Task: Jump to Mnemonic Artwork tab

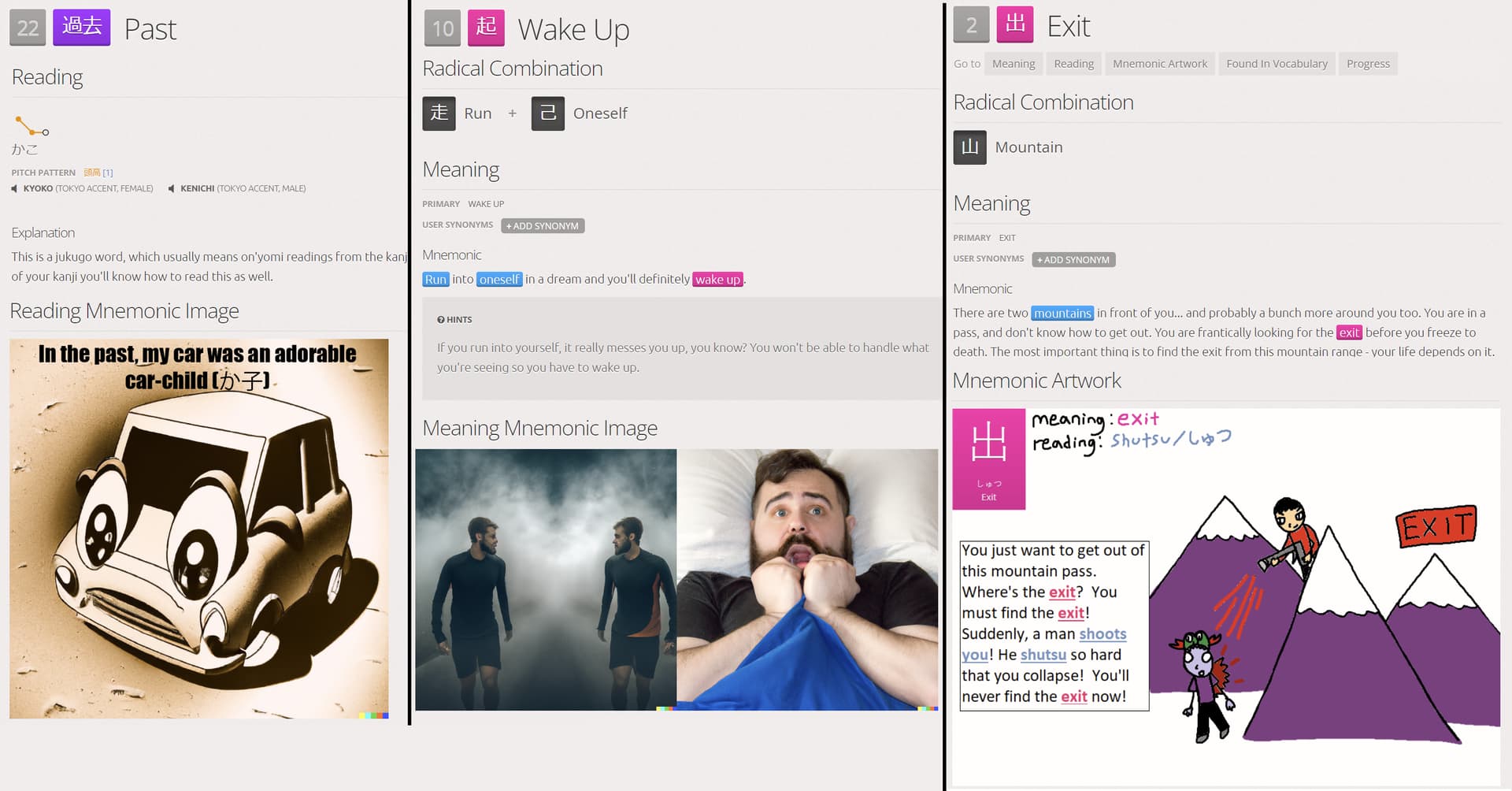Action: pyautogui.click(x=1160, y=64)
